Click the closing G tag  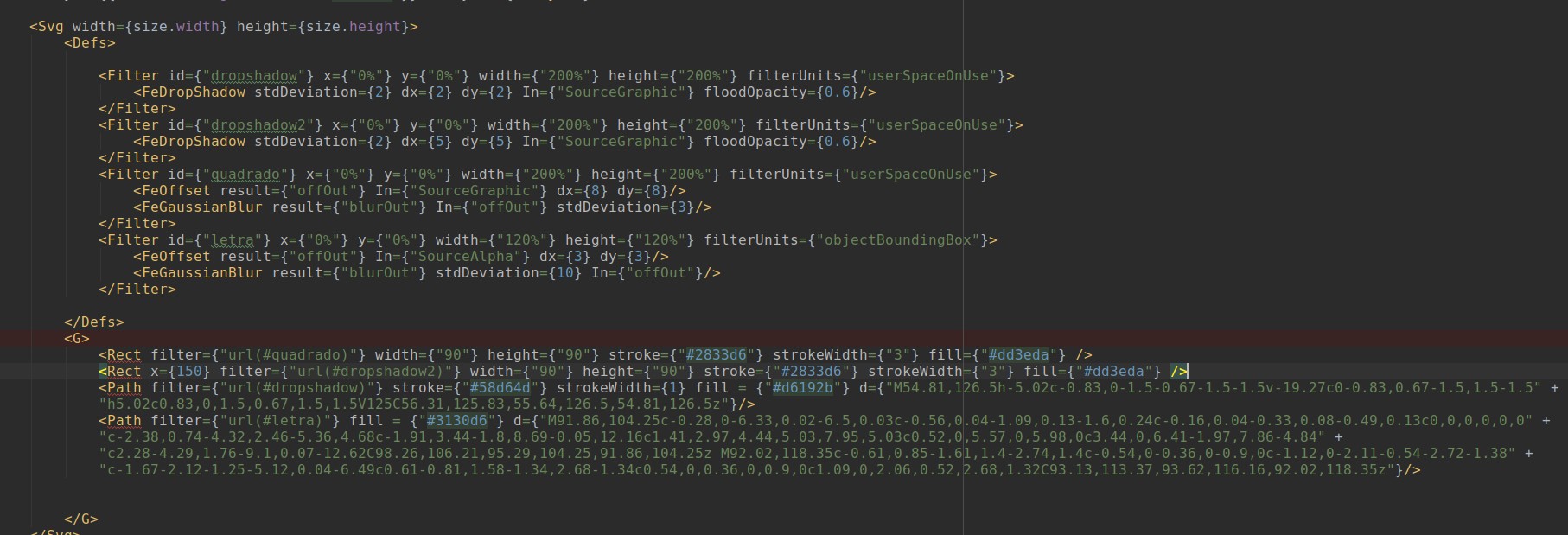point(80,519)
